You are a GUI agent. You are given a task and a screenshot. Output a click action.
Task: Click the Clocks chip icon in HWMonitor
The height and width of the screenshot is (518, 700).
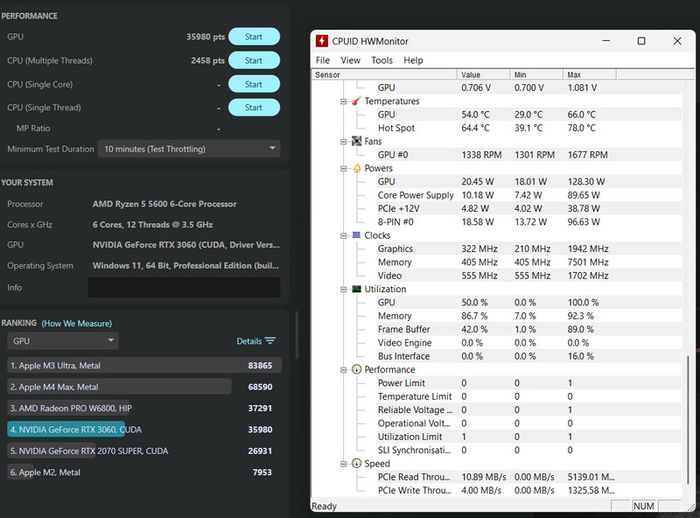[356, 235]
